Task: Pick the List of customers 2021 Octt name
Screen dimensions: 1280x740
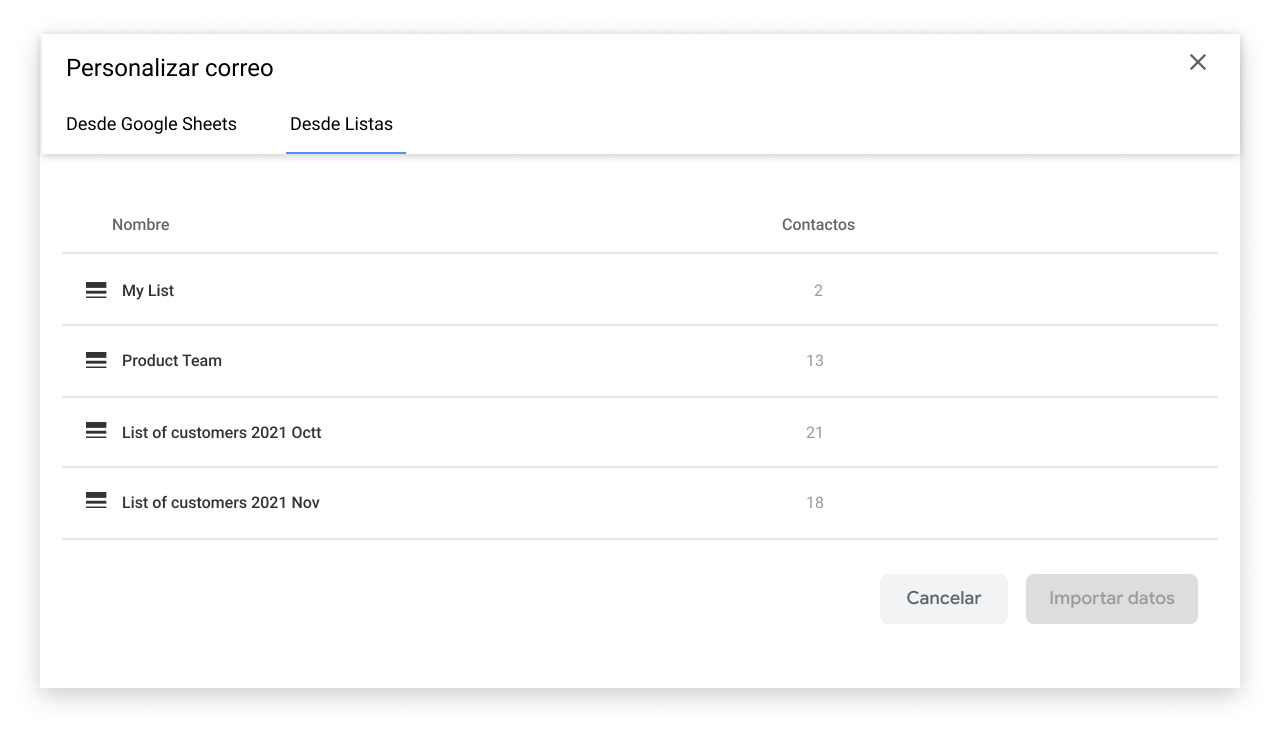Action: (x=221, y=433)
